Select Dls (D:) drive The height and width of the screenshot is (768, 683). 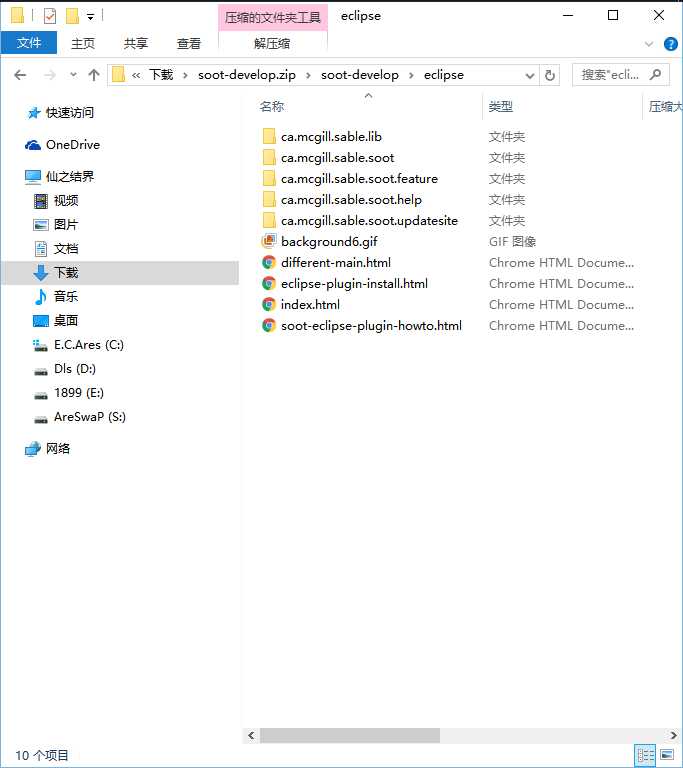pos(74,369)
